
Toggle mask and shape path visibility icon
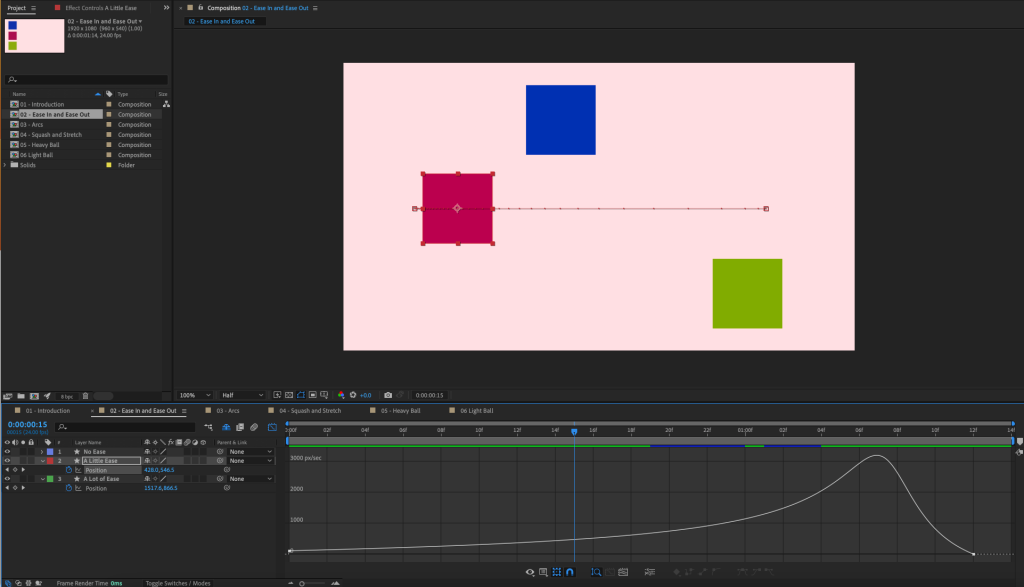[300, 395]
